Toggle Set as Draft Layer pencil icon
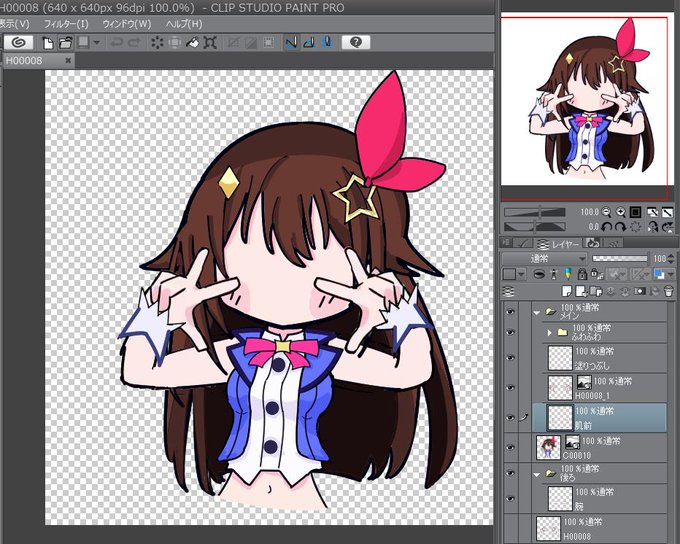 pos(568,274)
